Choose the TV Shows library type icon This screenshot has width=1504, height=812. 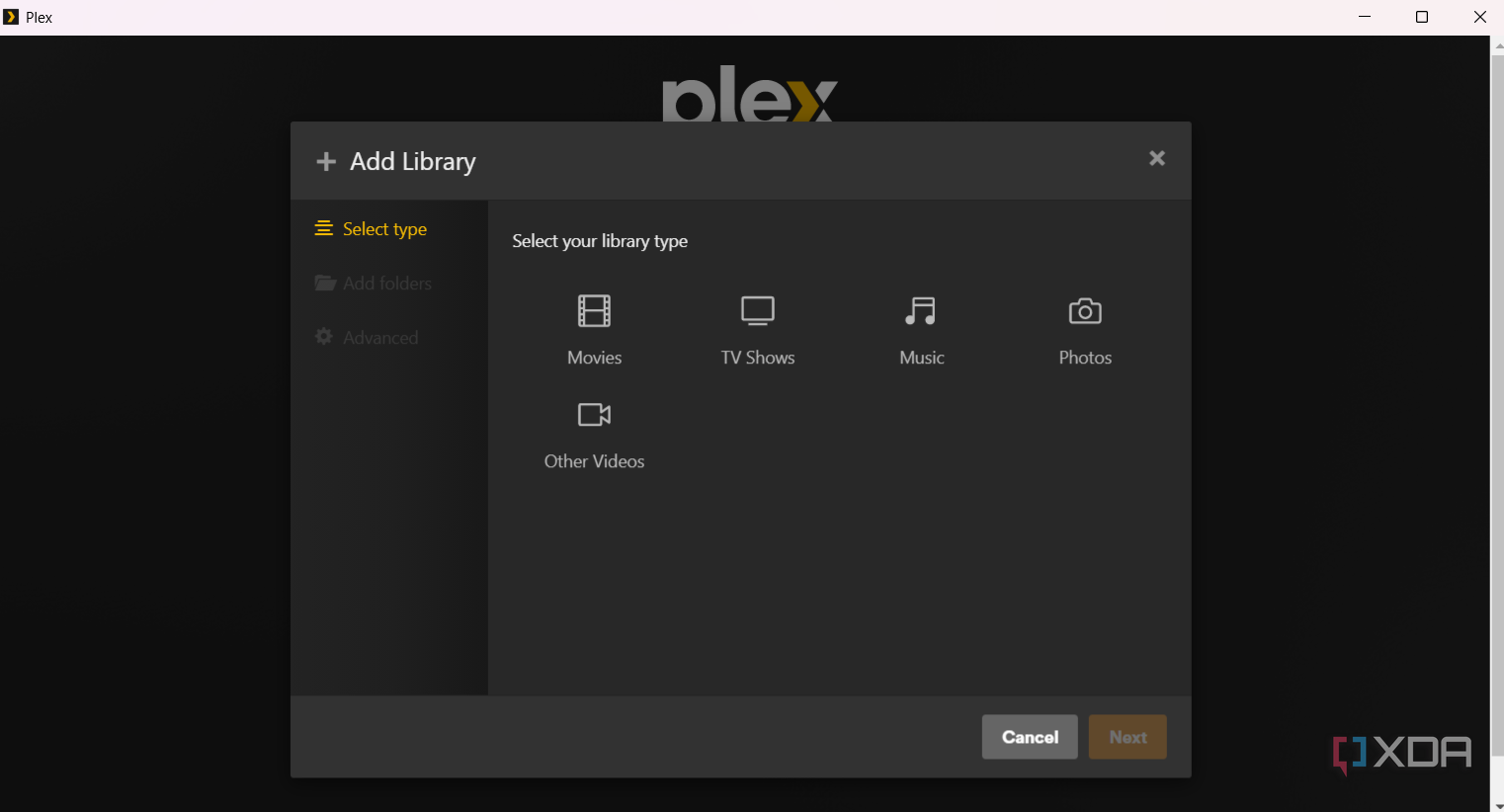click(x=758, y=311)
